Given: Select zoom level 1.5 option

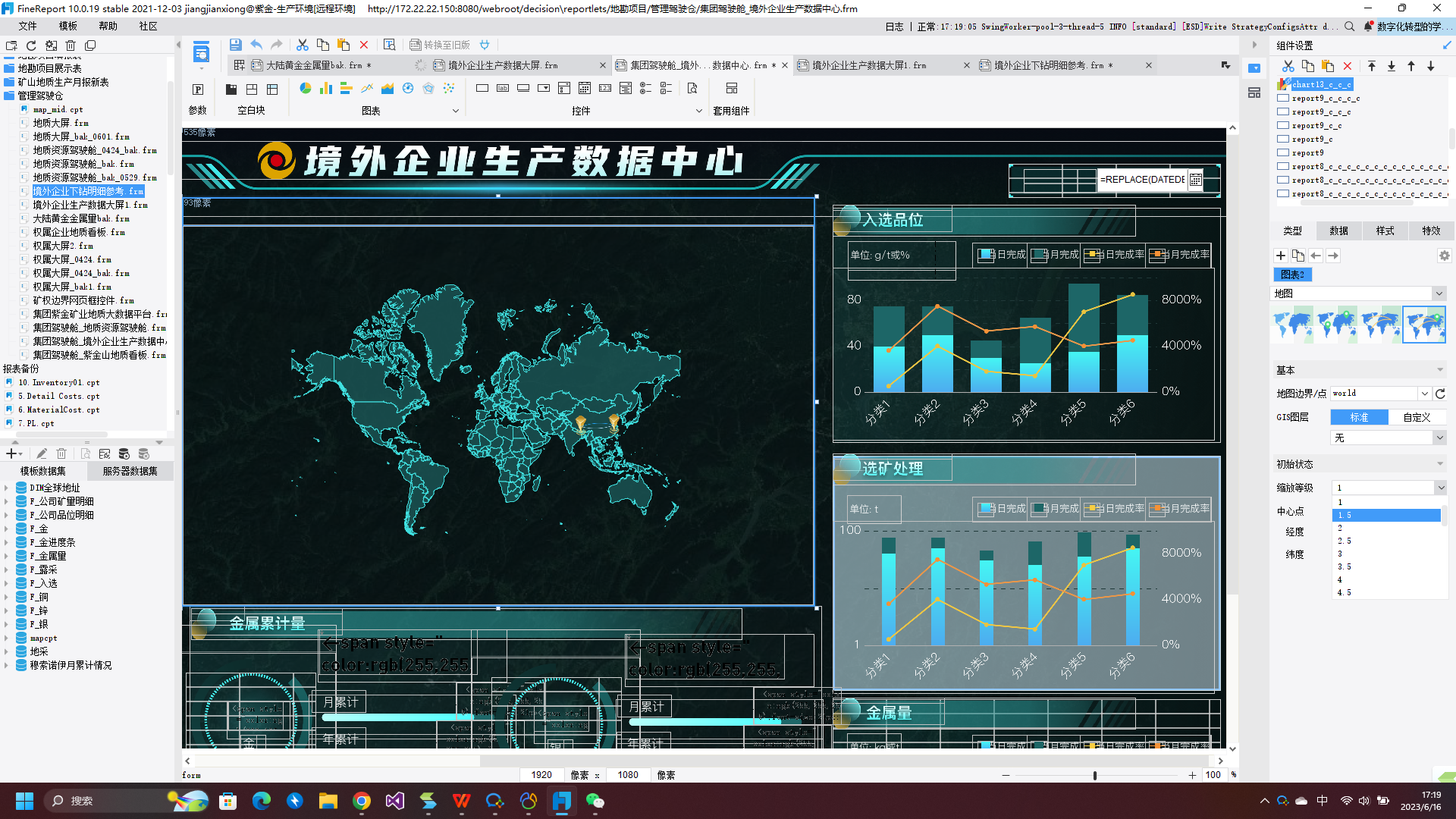Looking at the screenshot, I should 1385,515.
